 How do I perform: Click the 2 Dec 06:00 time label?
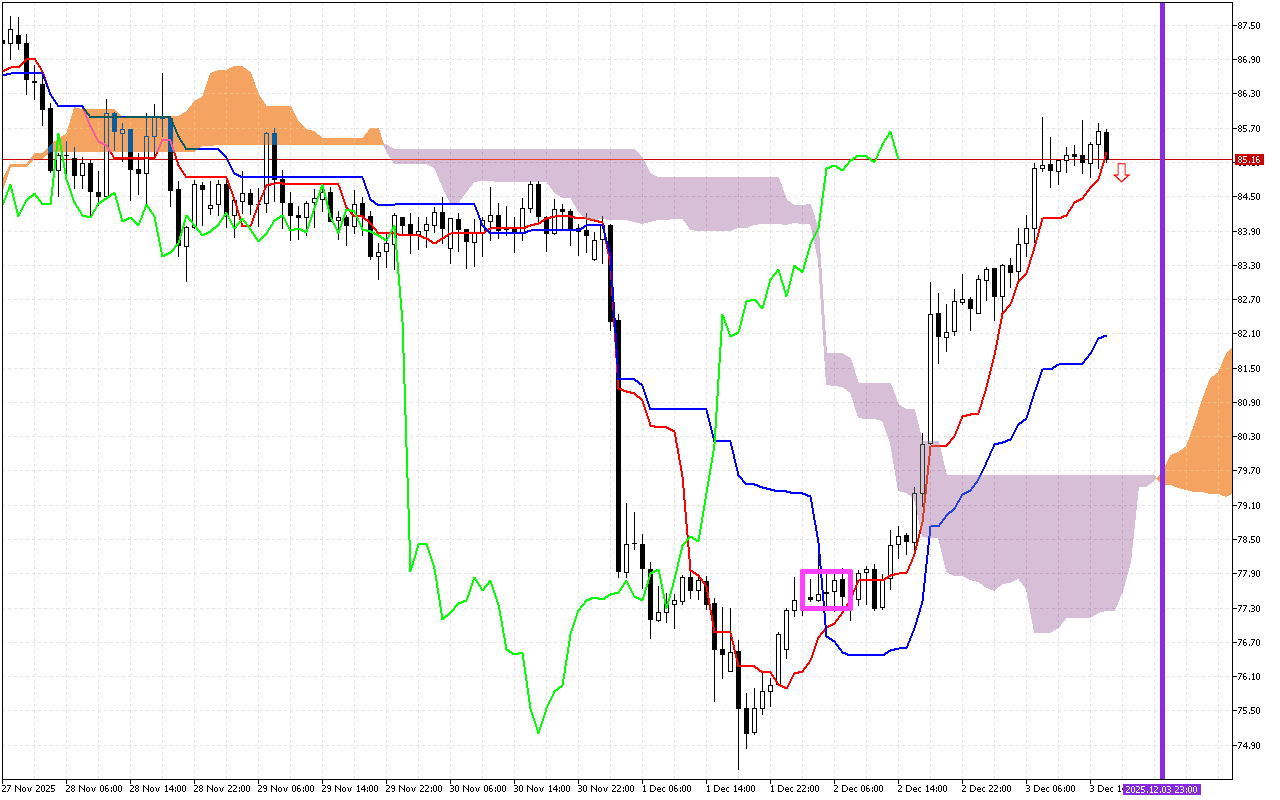pos(858,789)
